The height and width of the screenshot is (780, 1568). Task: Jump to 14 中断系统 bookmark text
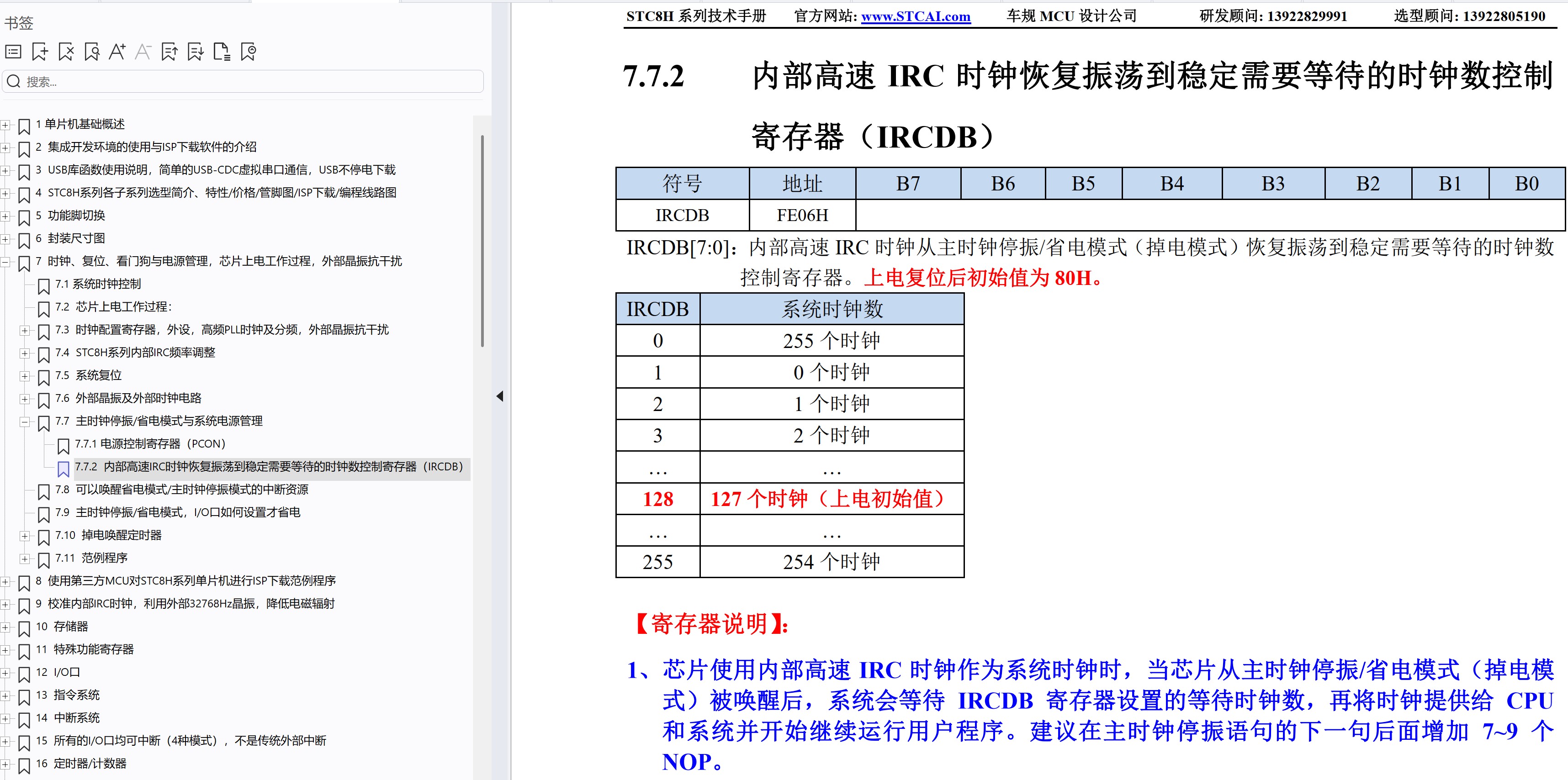[68, 717]
